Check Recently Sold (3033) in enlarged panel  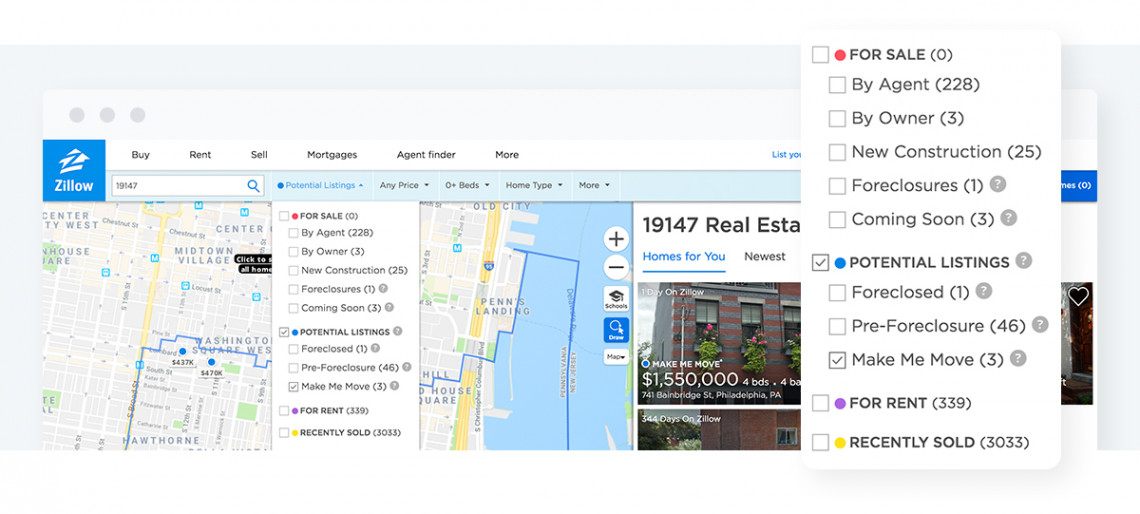click(820, 442)
